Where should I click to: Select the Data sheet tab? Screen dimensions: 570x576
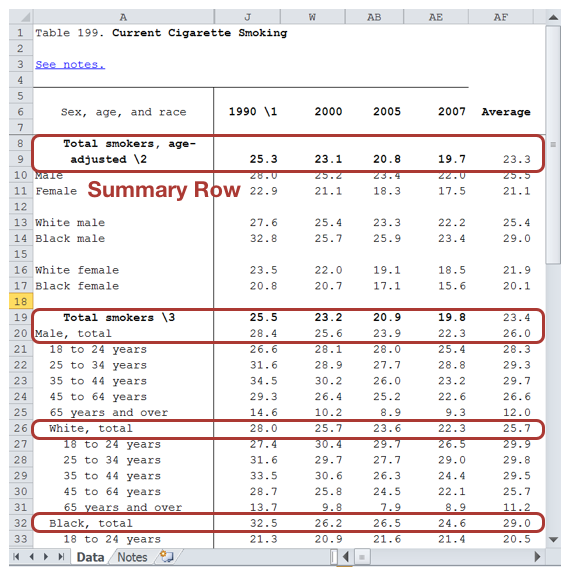pos(90,557)
